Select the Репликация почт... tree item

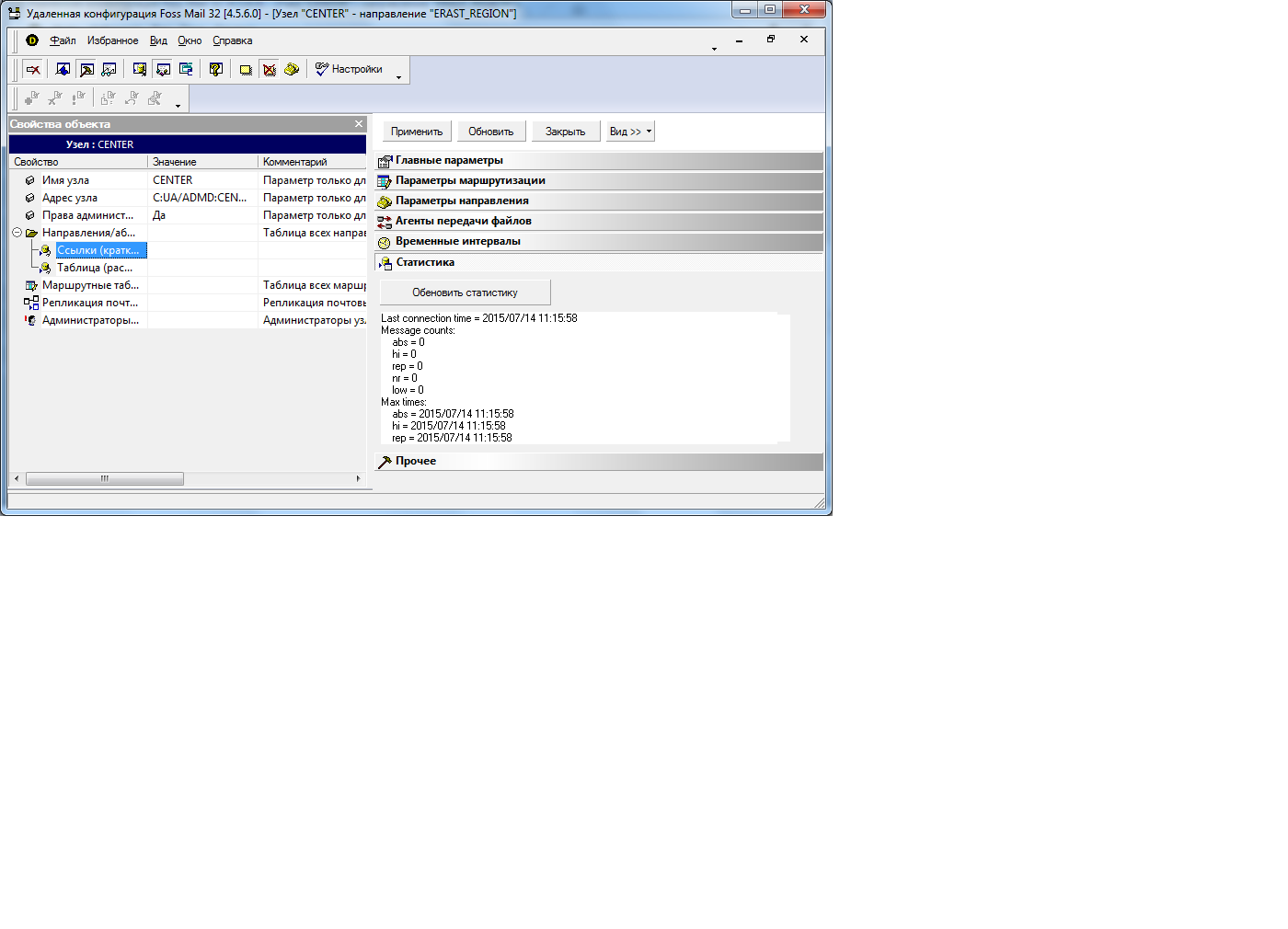pos(90,303)
